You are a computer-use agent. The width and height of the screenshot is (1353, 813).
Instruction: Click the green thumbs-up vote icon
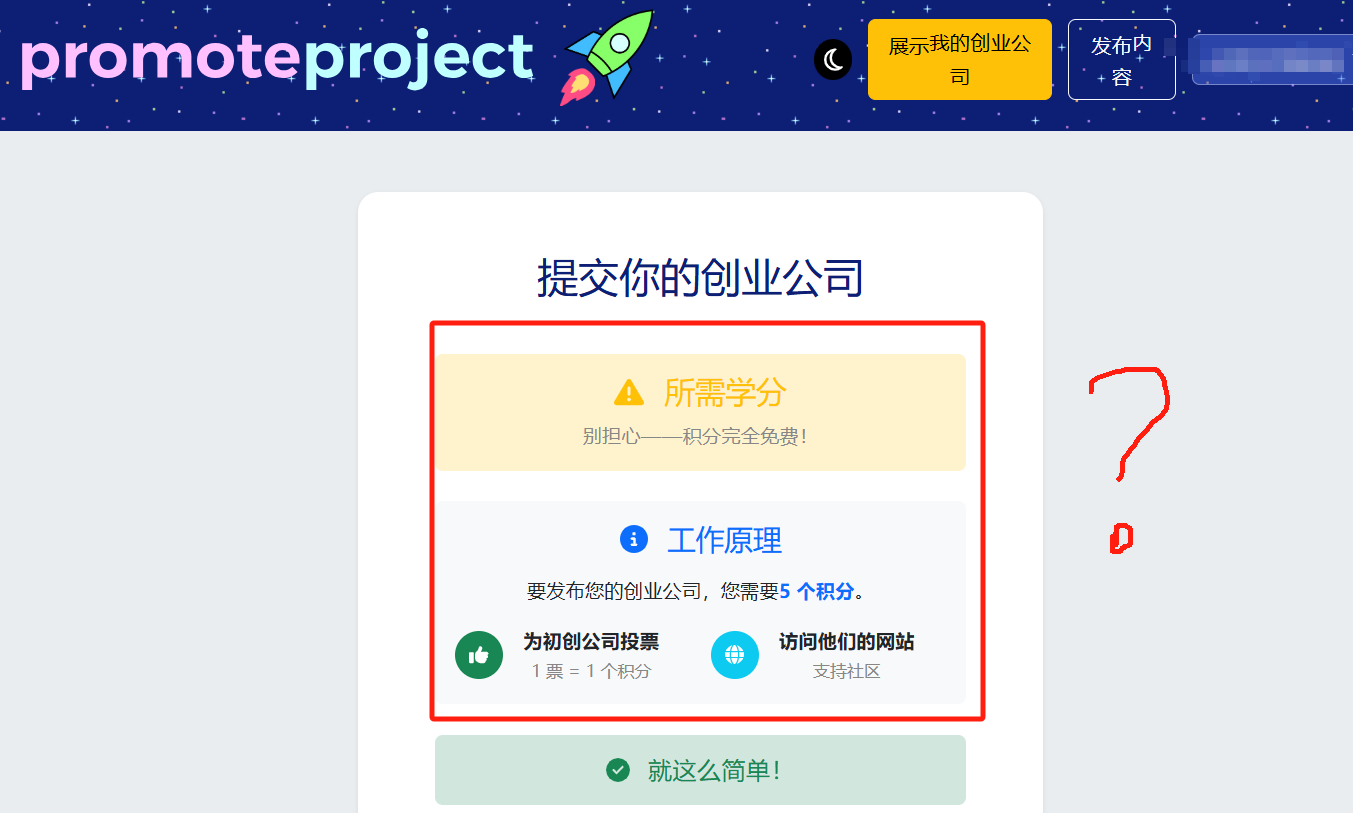coord(479,655)
